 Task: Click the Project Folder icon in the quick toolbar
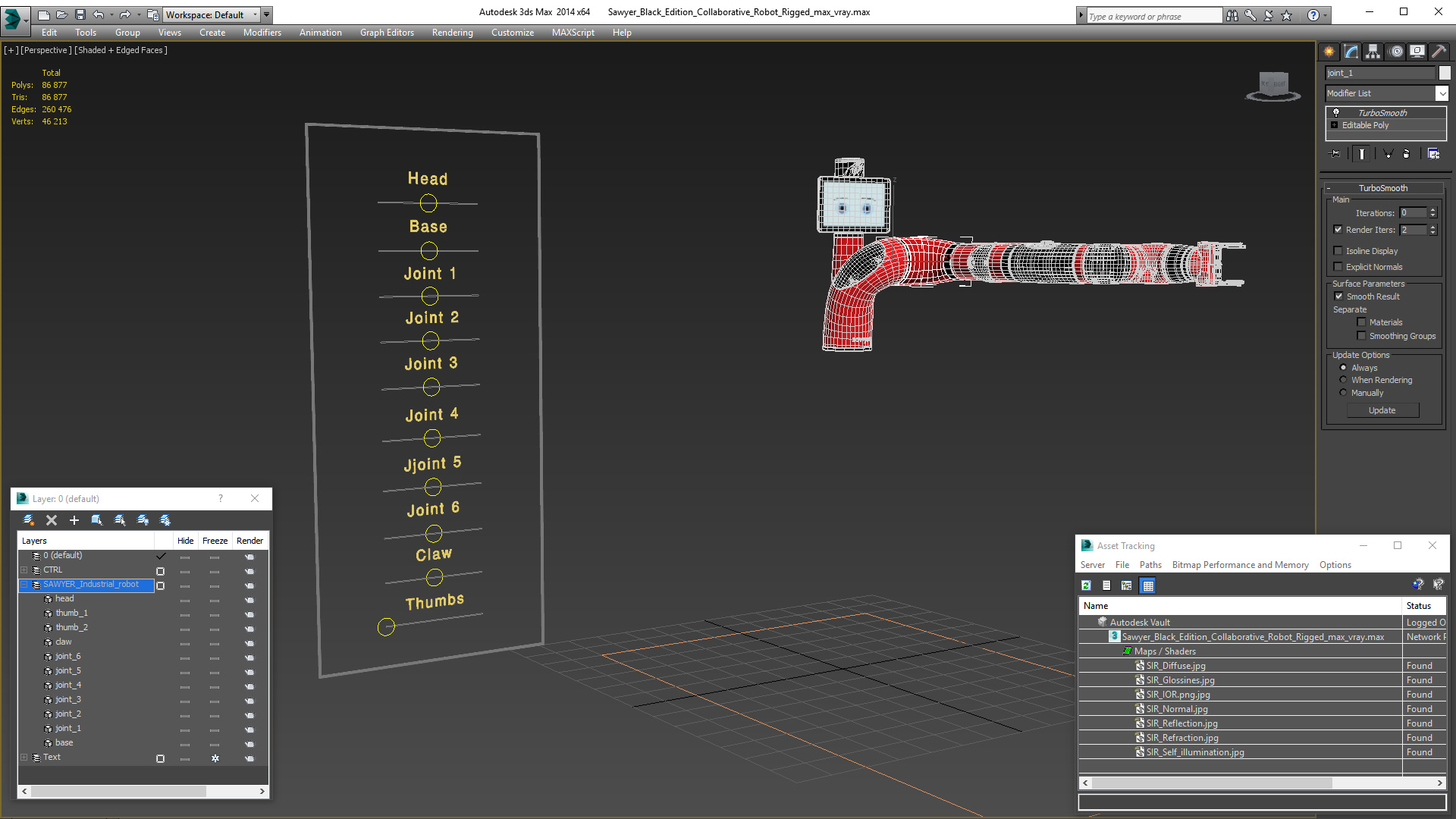152,14
